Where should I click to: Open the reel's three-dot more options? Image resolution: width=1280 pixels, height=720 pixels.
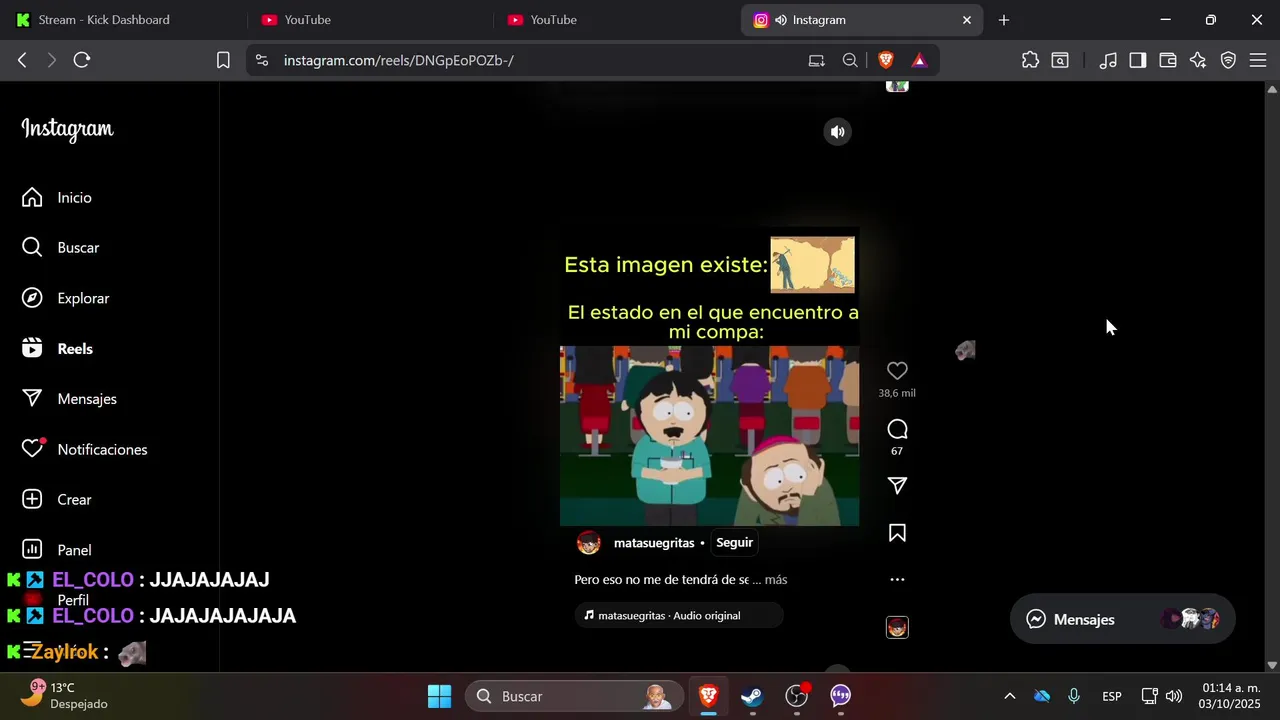point(897,579)
